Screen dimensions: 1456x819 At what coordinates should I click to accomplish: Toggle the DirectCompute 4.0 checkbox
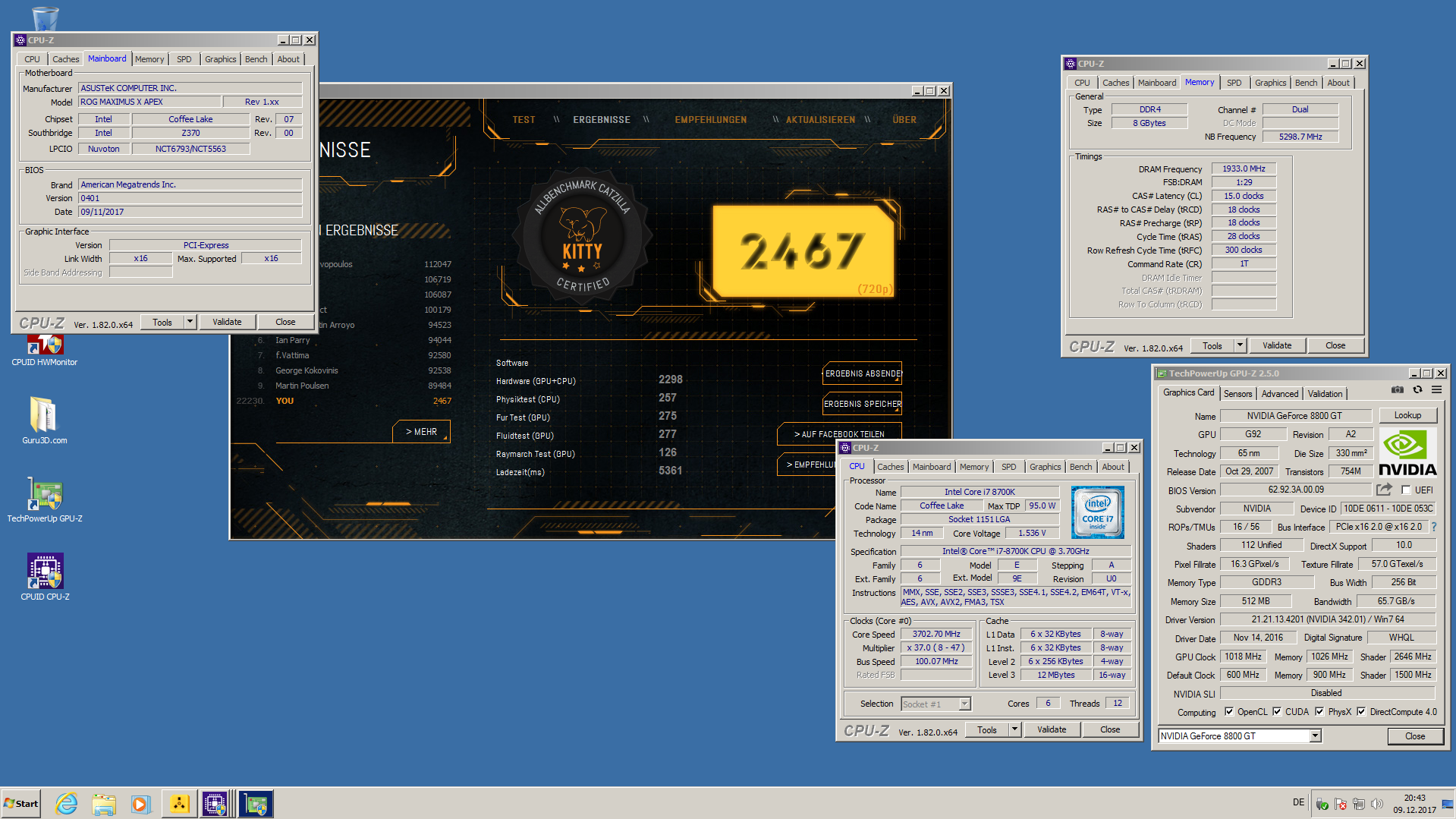pos(1361,712)
